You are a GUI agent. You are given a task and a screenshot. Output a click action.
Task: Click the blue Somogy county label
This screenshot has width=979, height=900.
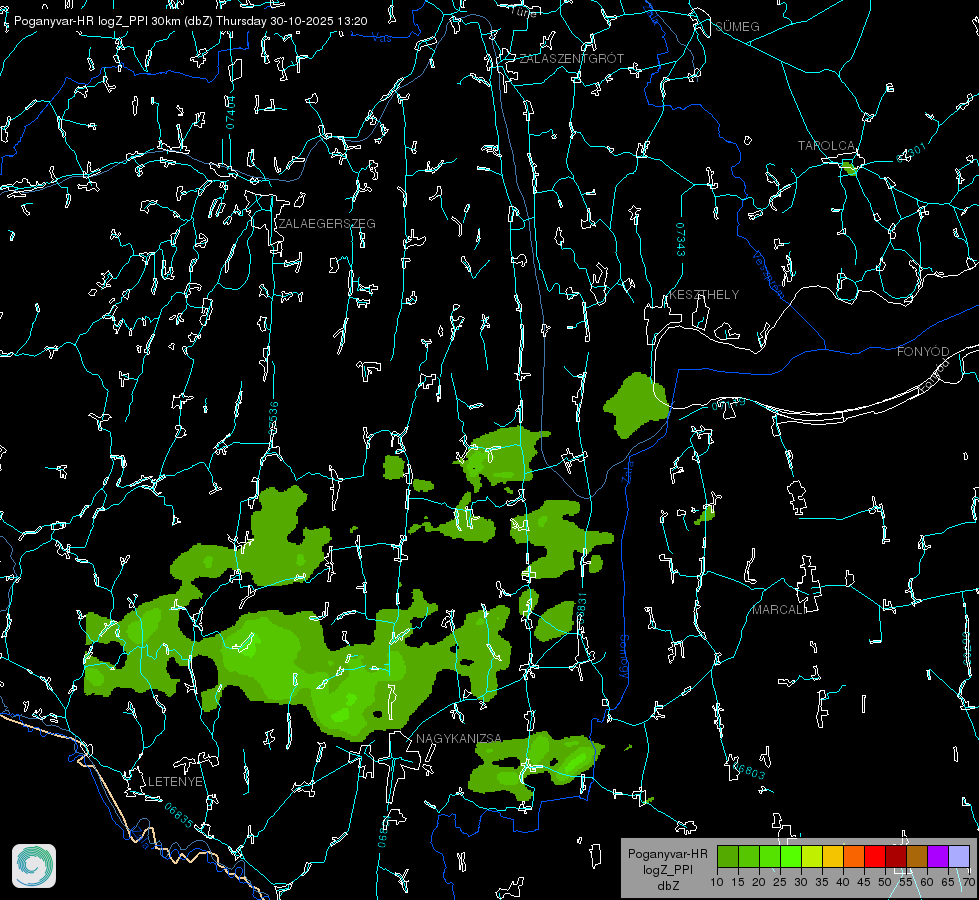coord(624,658)
